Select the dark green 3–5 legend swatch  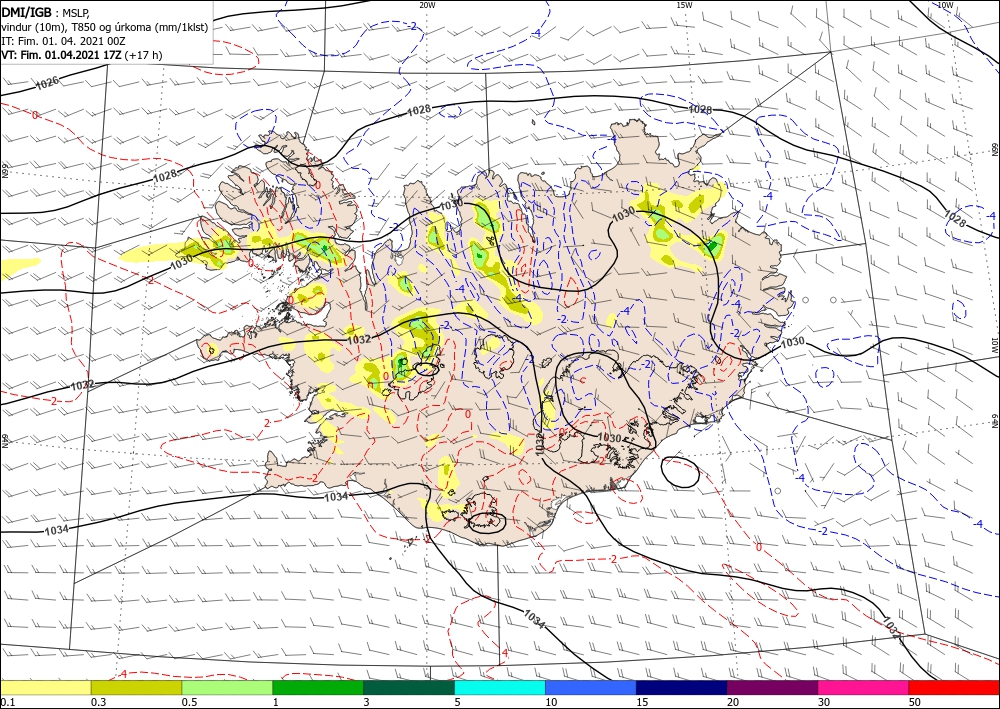click(409, 687)
